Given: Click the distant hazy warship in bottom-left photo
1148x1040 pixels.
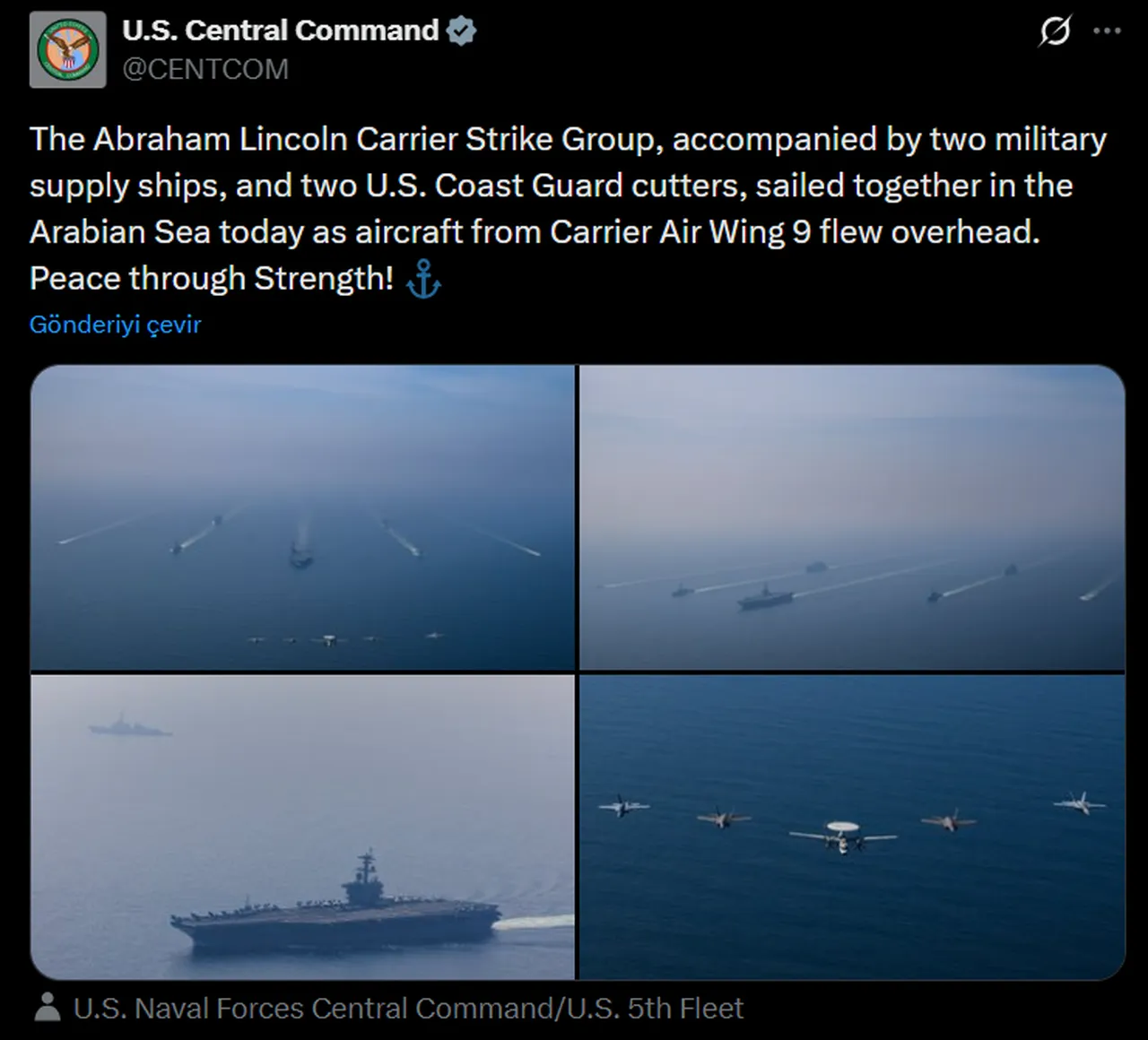Looking at the screenshot, I should (x=128, y=725).
